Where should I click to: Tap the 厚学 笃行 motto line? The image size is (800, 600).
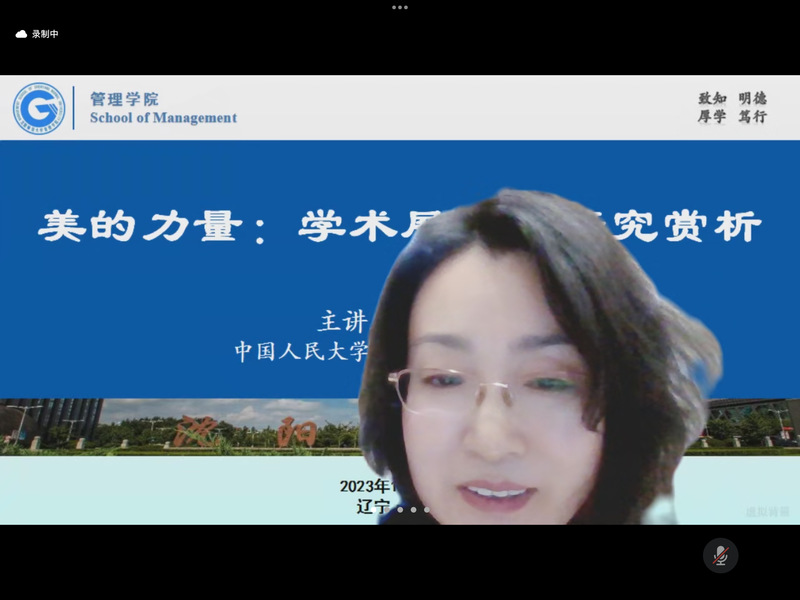pos(732,117)
